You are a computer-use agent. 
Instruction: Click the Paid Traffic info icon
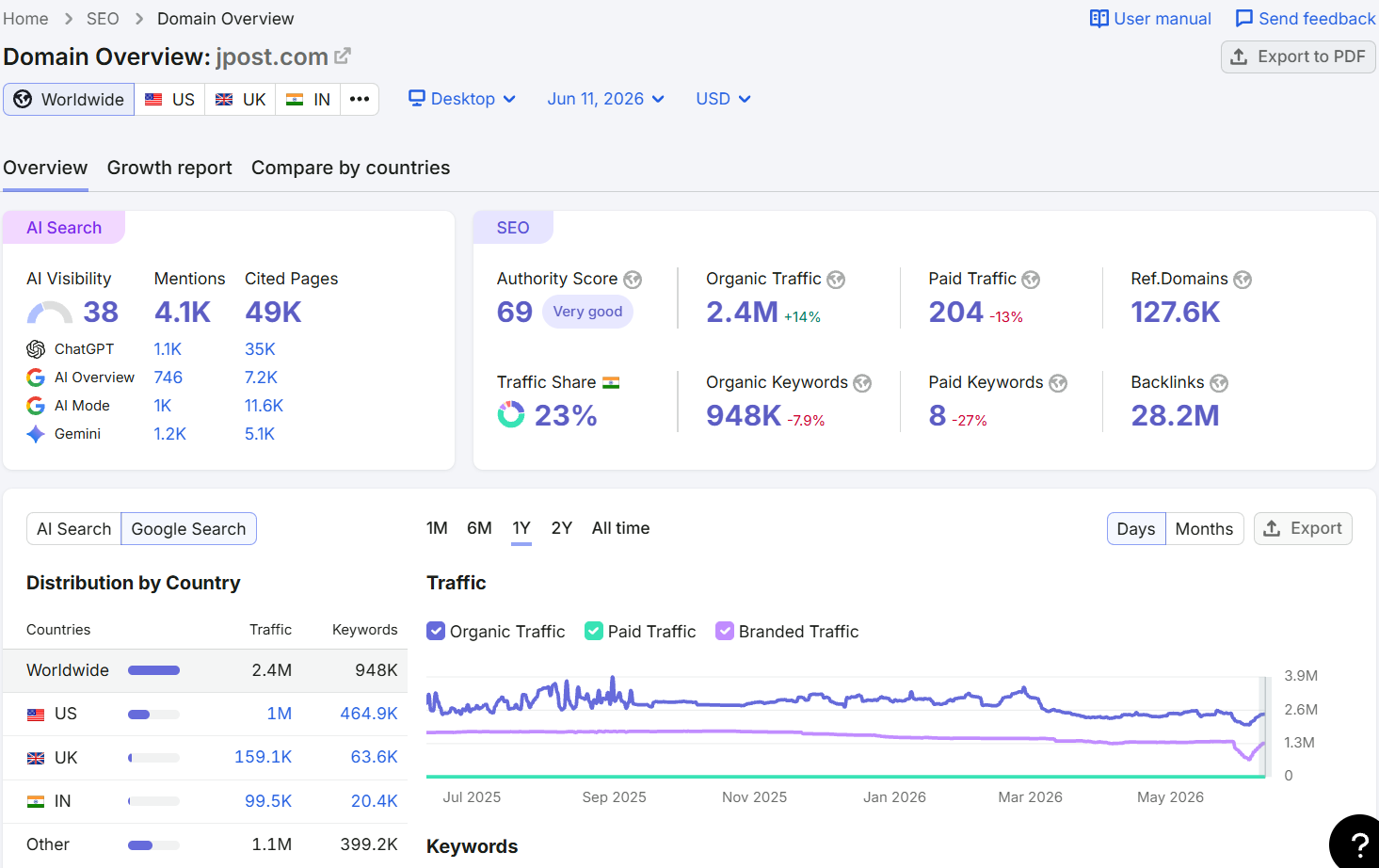[x=1031, y=280]
